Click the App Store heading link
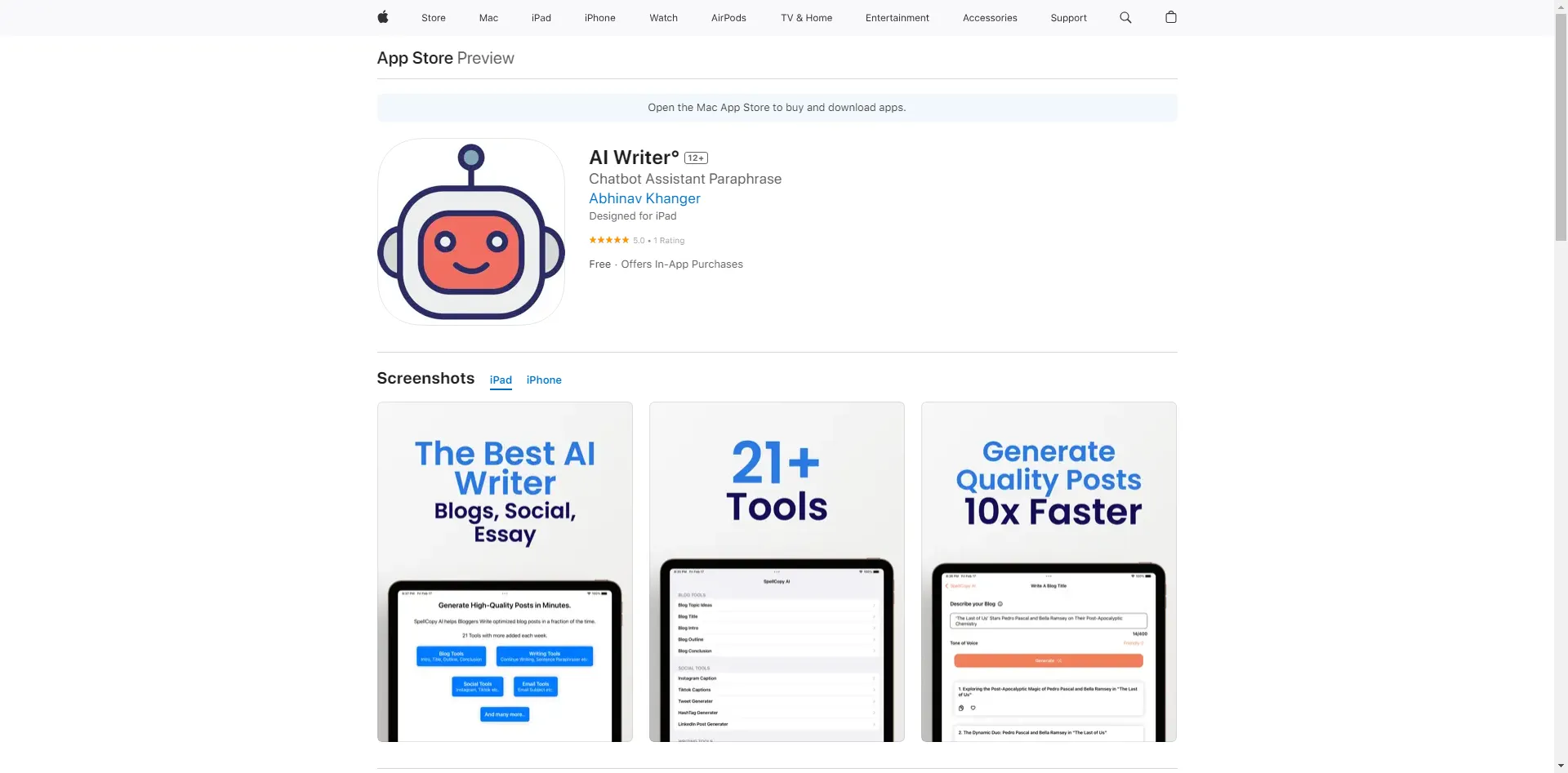 (415, 58)
